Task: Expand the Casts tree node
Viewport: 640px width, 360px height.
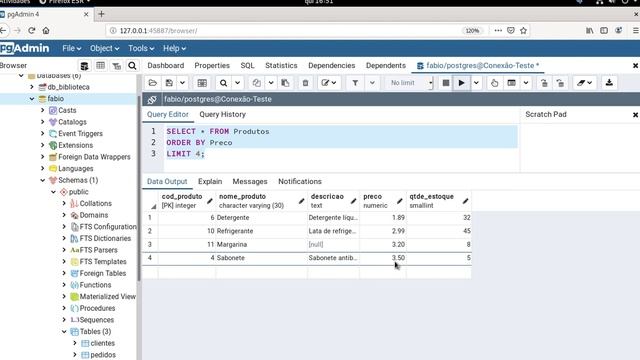Action: (42, 110)
